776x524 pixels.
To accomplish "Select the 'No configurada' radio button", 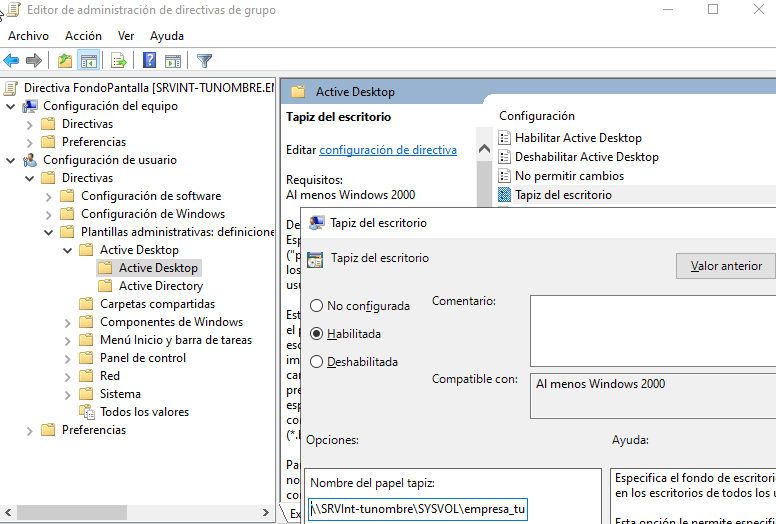I will click(317, 306).
